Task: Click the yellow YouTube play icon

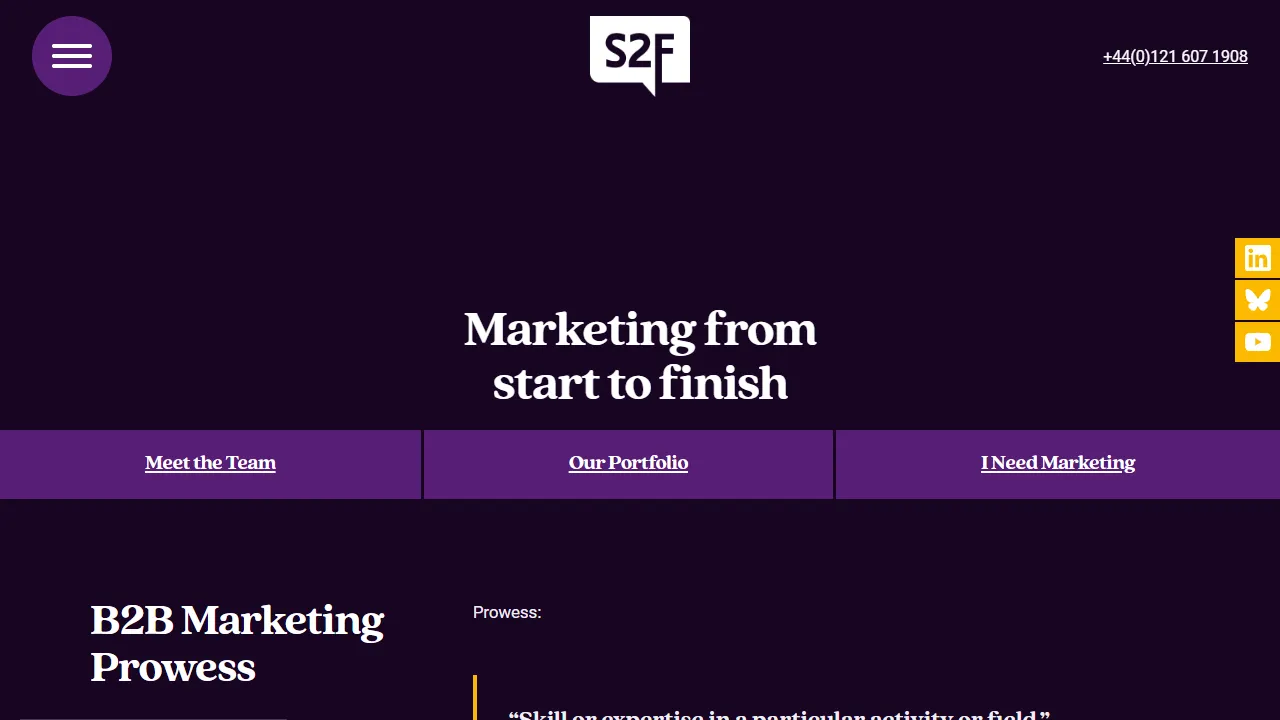Action: click(1257, 341)
